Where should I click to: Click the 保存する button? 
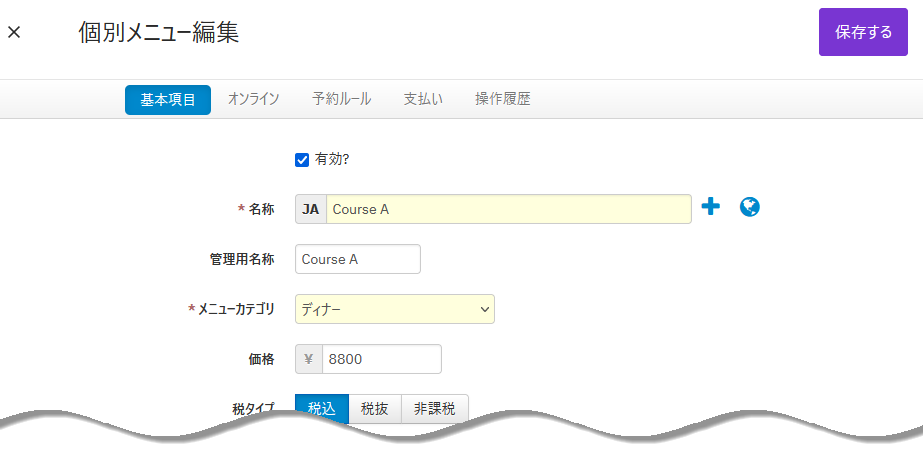tap(863, 32)
